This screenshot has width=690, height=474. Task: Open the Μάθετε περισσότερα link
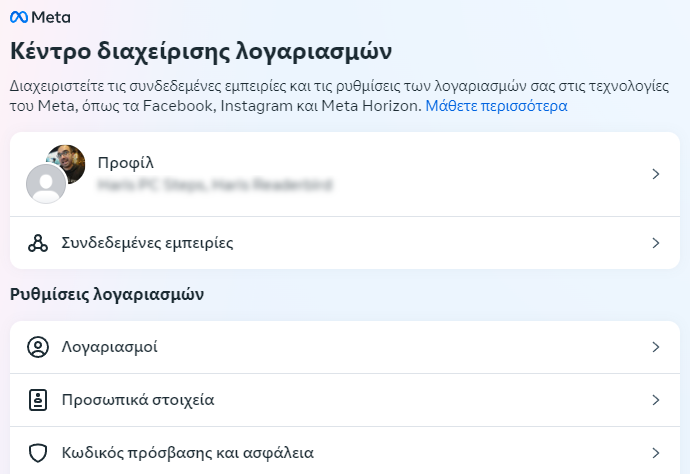point(496,106)
